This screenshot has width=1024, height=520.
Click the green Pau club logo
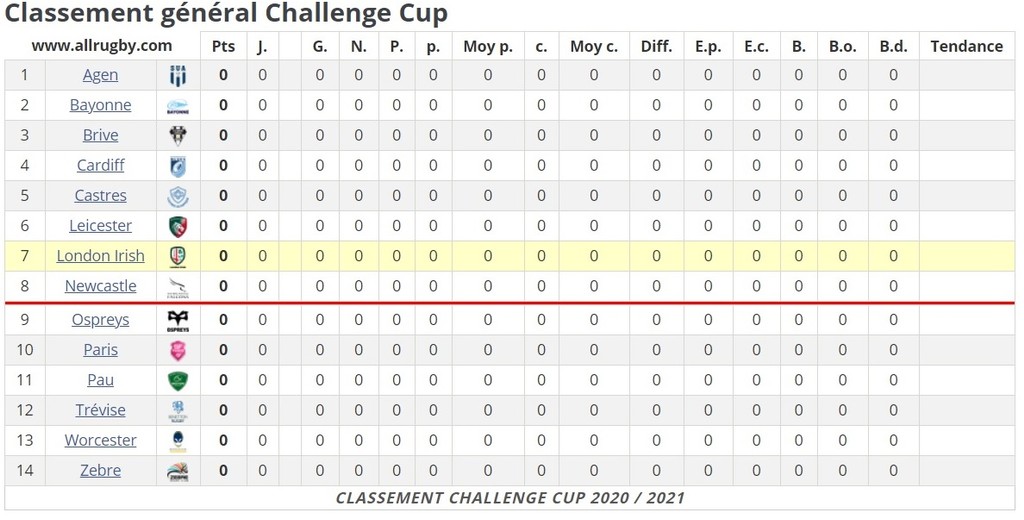point(178,380)
